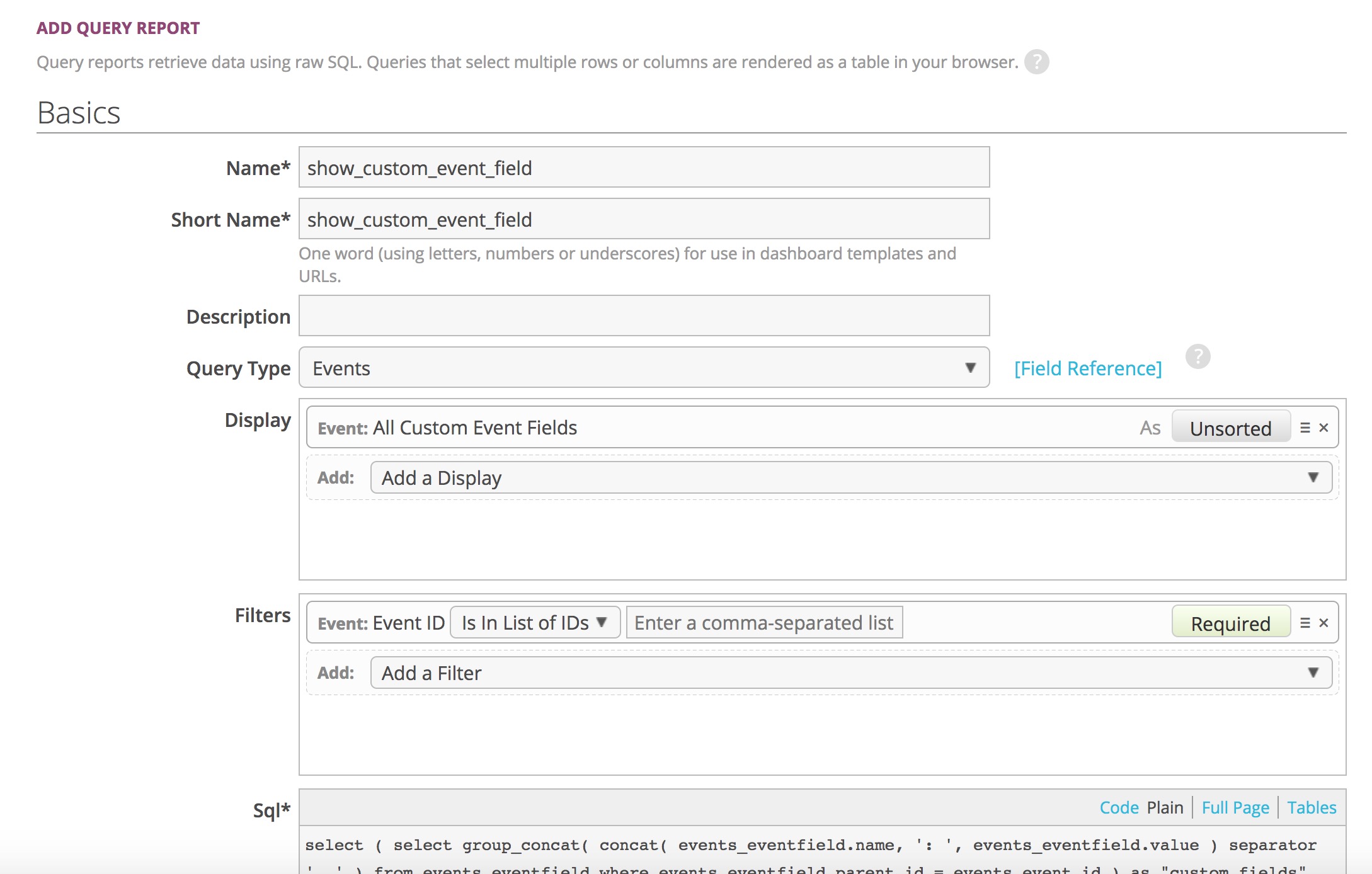Toggle the Unsorted sort button
Viewport: 1372px width, 874px height.
(1230, 428)
